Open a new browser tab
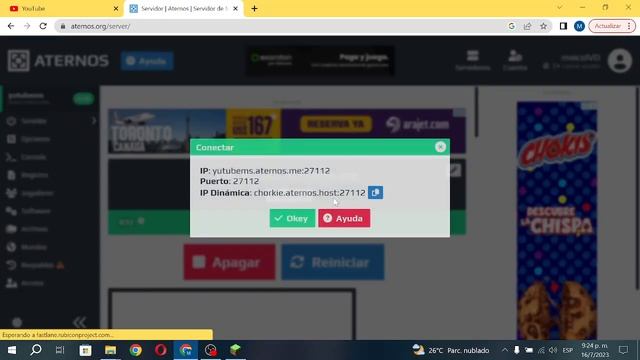This screenshot has height=360, width=640. pos(254,8)
